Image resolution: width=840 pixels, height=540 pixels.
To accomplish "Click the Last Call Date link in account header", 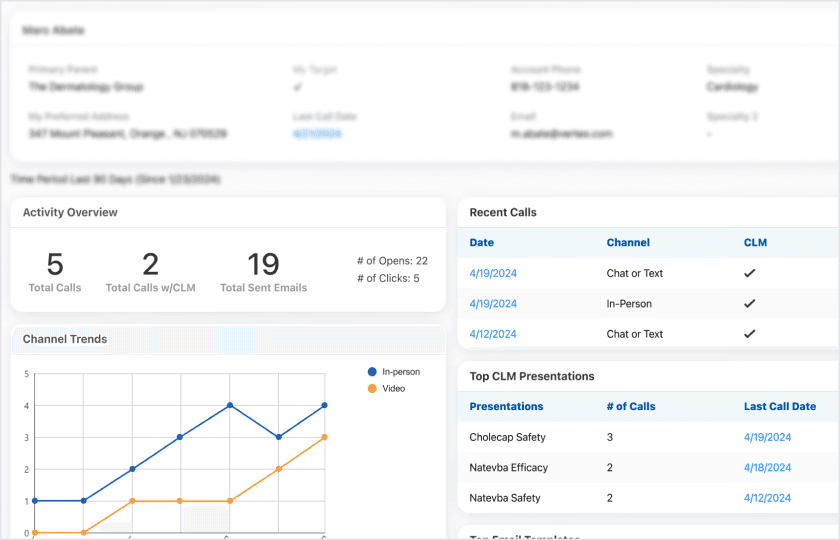I will [x=317, y=133].
